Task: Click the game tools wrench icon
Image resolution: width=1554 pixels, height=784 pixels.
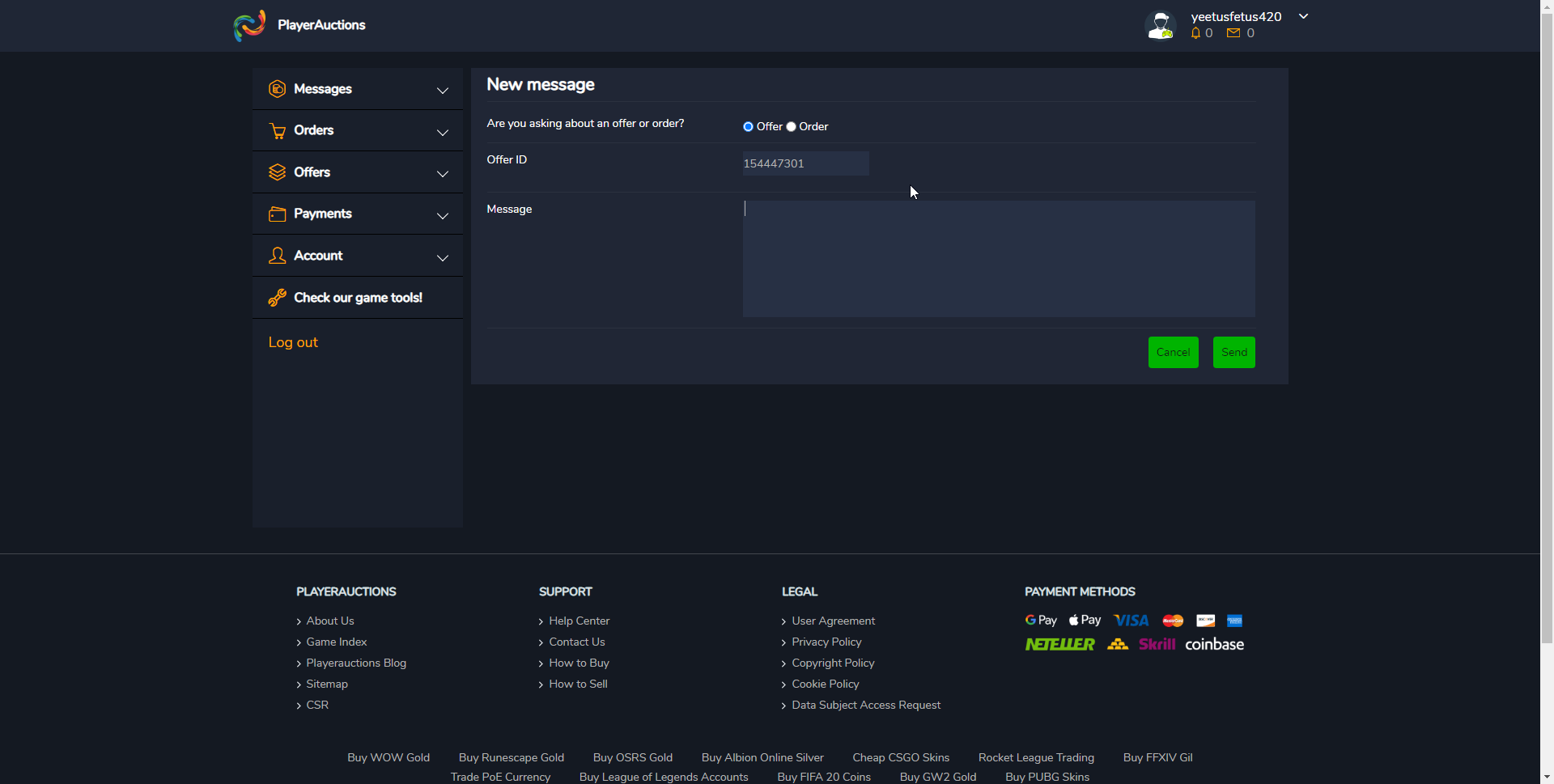Action: 277,298
